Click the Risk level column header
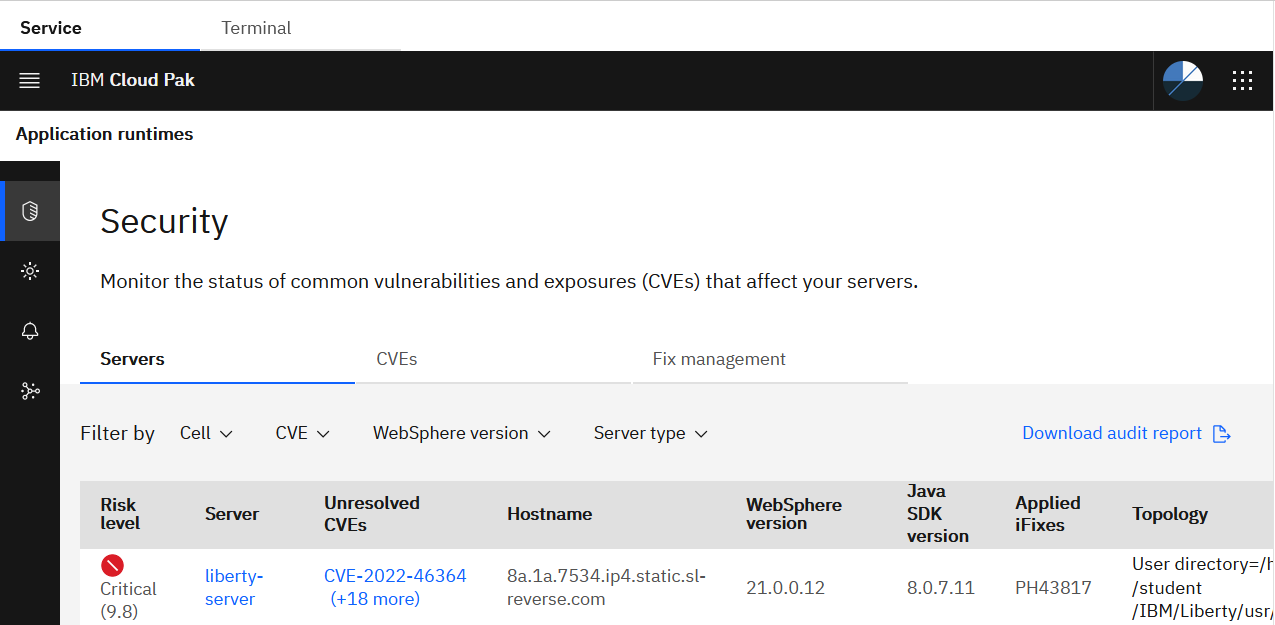 (x=120, y=514)
